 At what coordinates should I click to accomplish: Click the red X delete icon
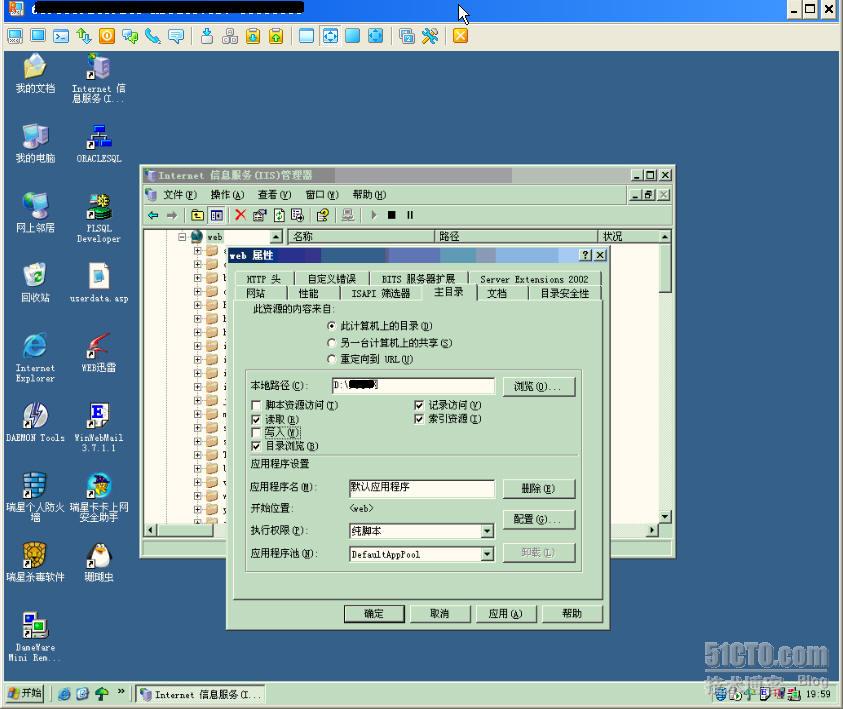coord(240,216)
